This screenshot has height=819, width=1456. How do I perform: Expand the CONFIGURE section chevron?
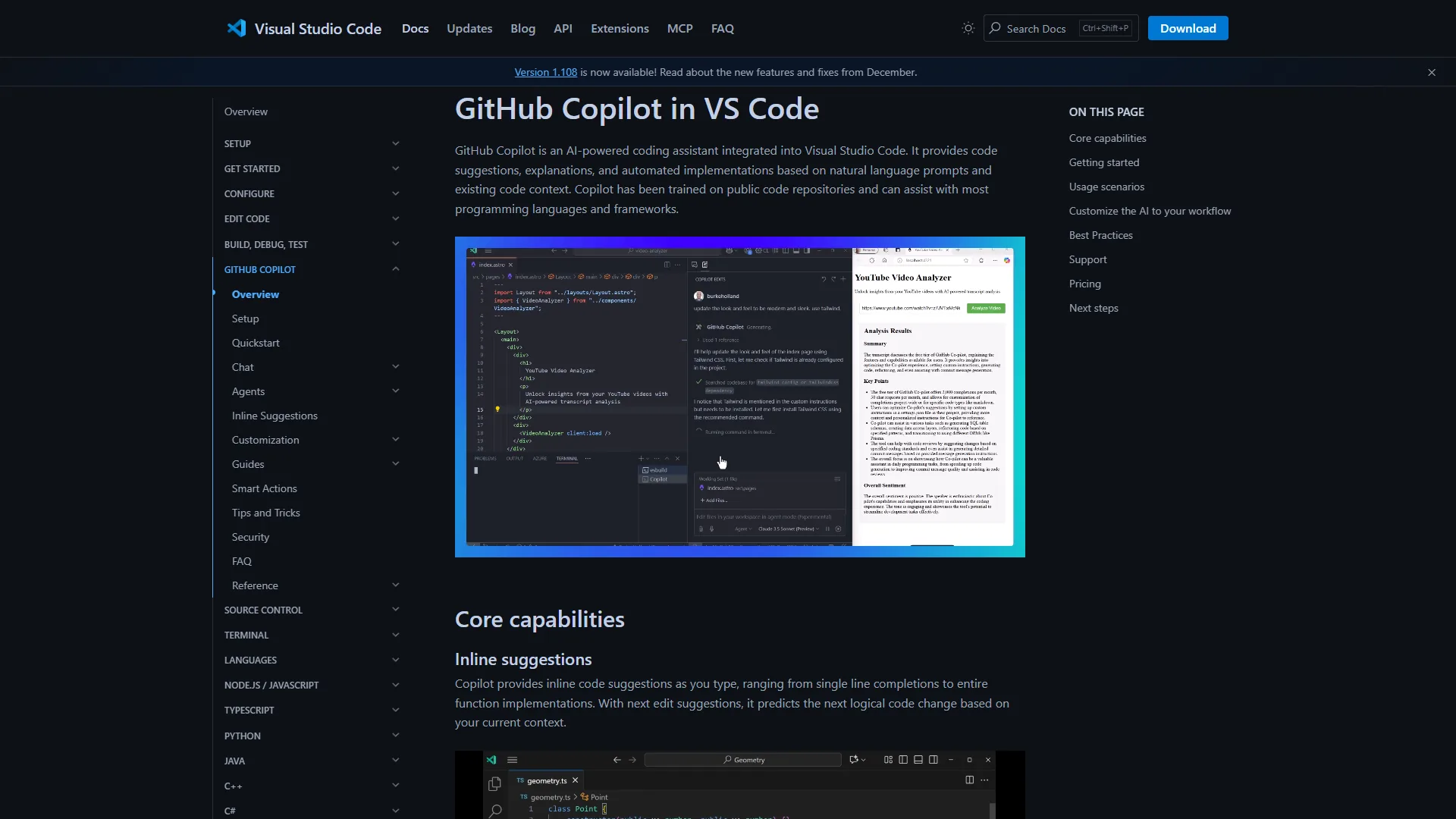(395, 193)
